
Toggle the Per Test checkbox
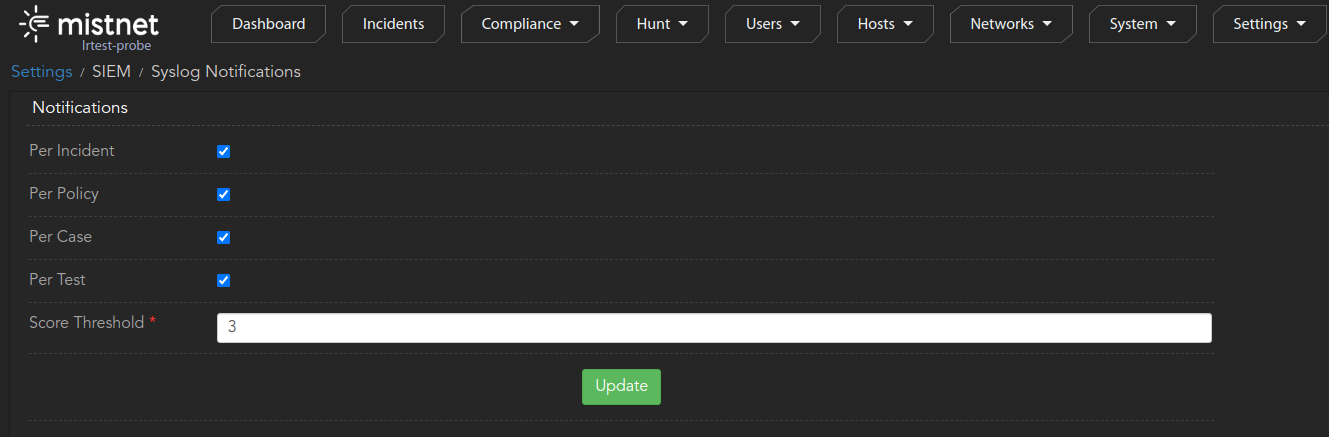224,281
